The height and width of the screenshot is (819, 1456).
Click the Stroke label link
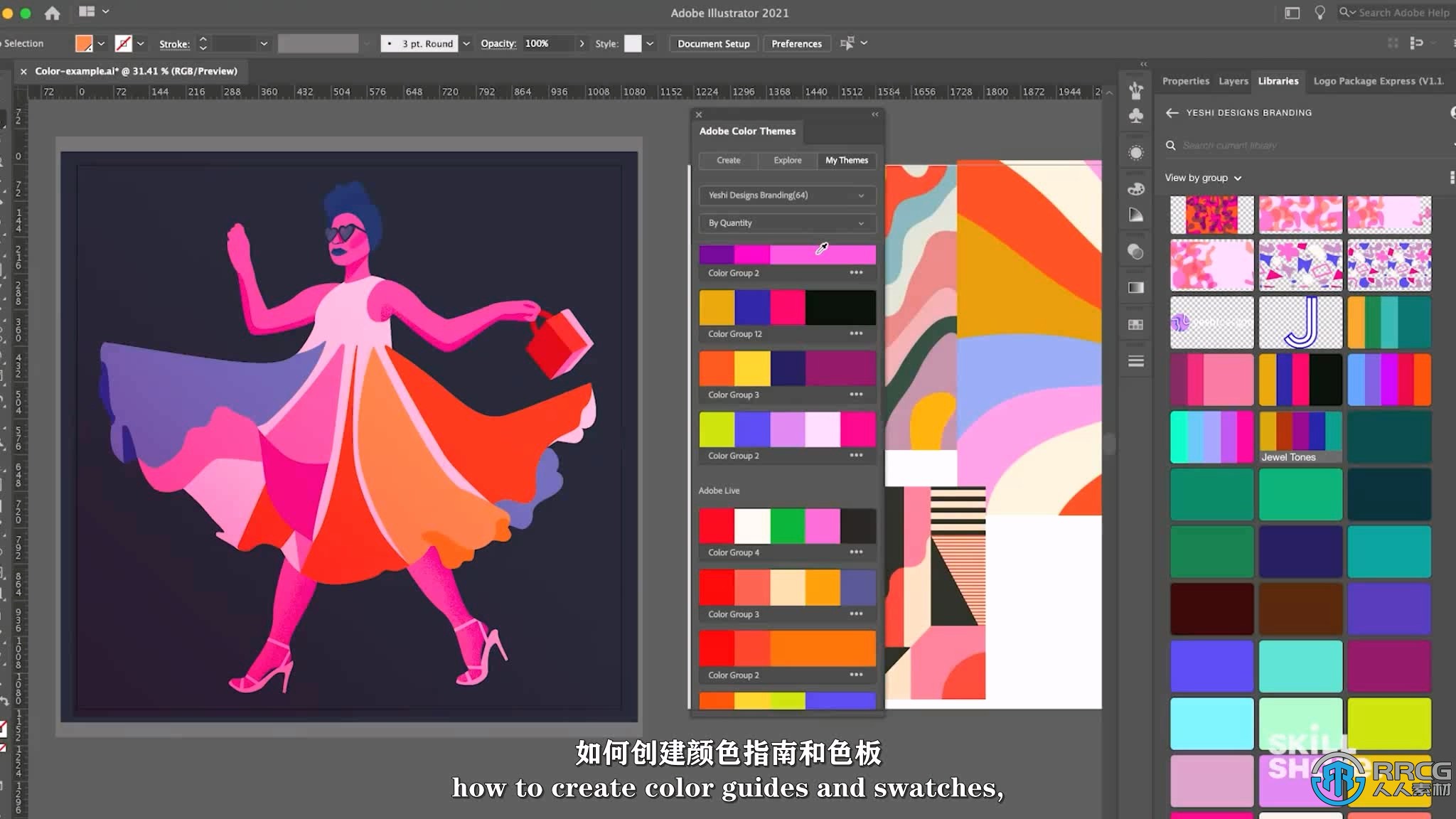(174, 44)
